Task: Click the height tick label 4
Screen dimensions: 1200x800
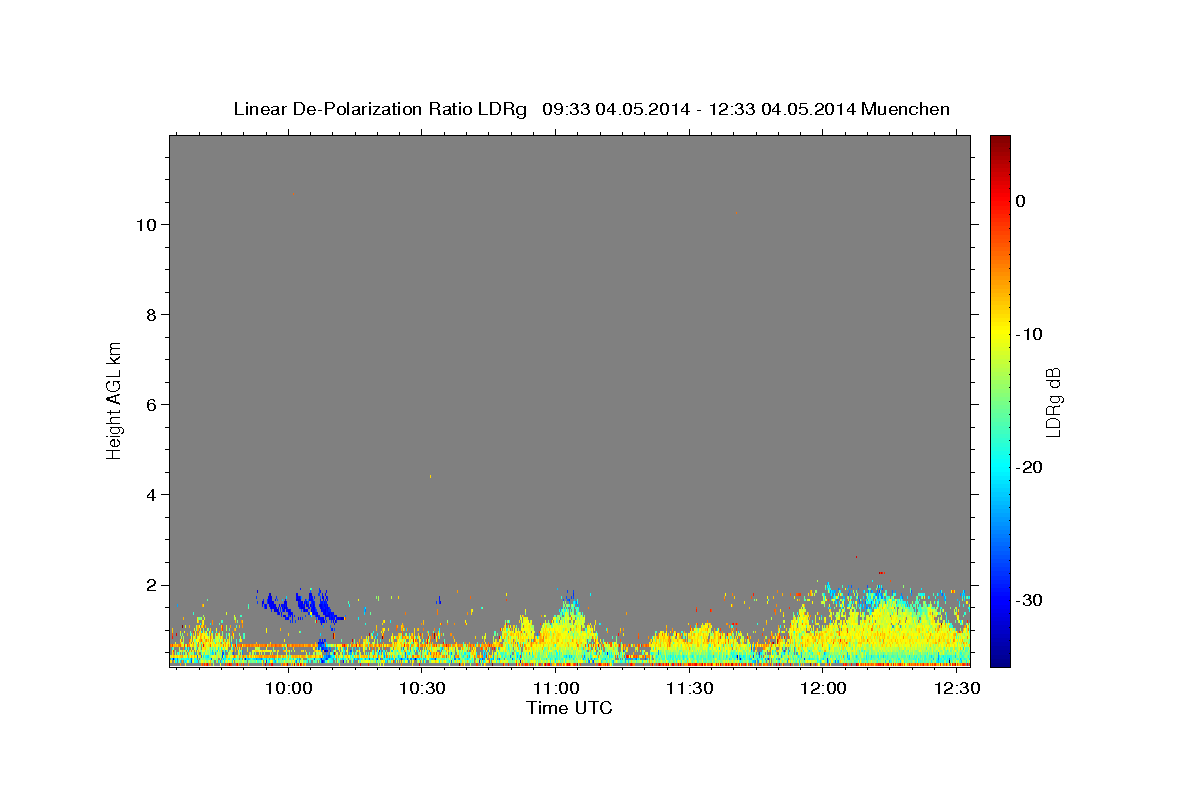Action: coord(150,495)
